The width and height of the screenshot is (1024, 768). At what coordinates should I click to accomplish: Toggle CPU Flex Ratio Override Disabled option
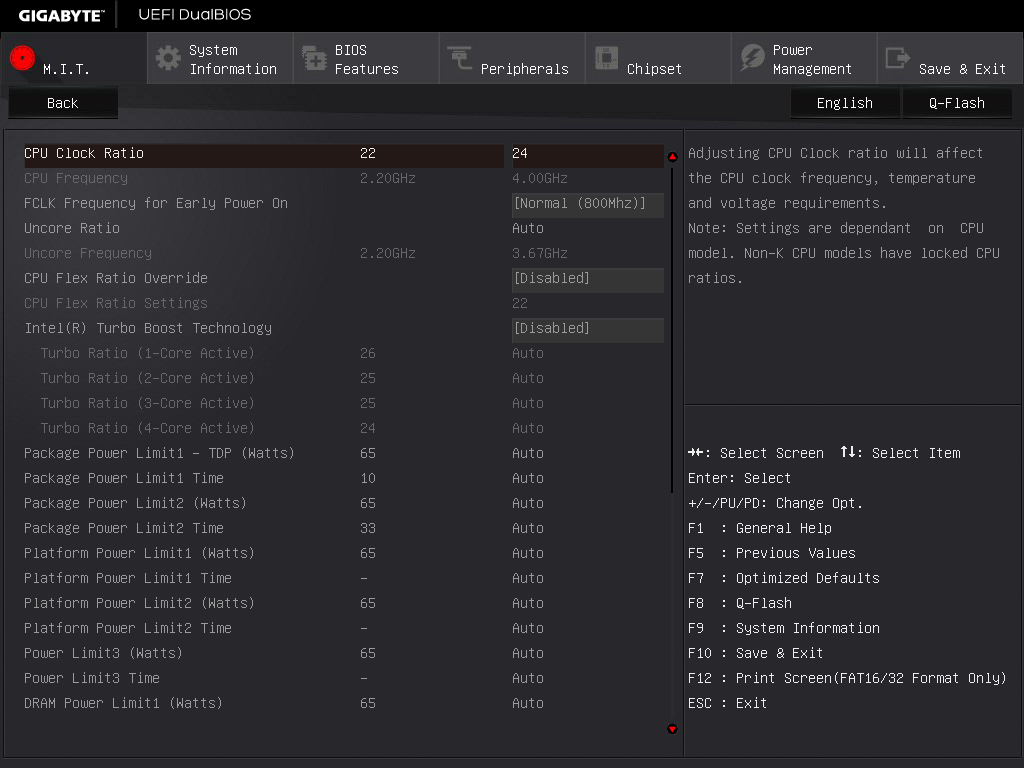pos(588,278)
